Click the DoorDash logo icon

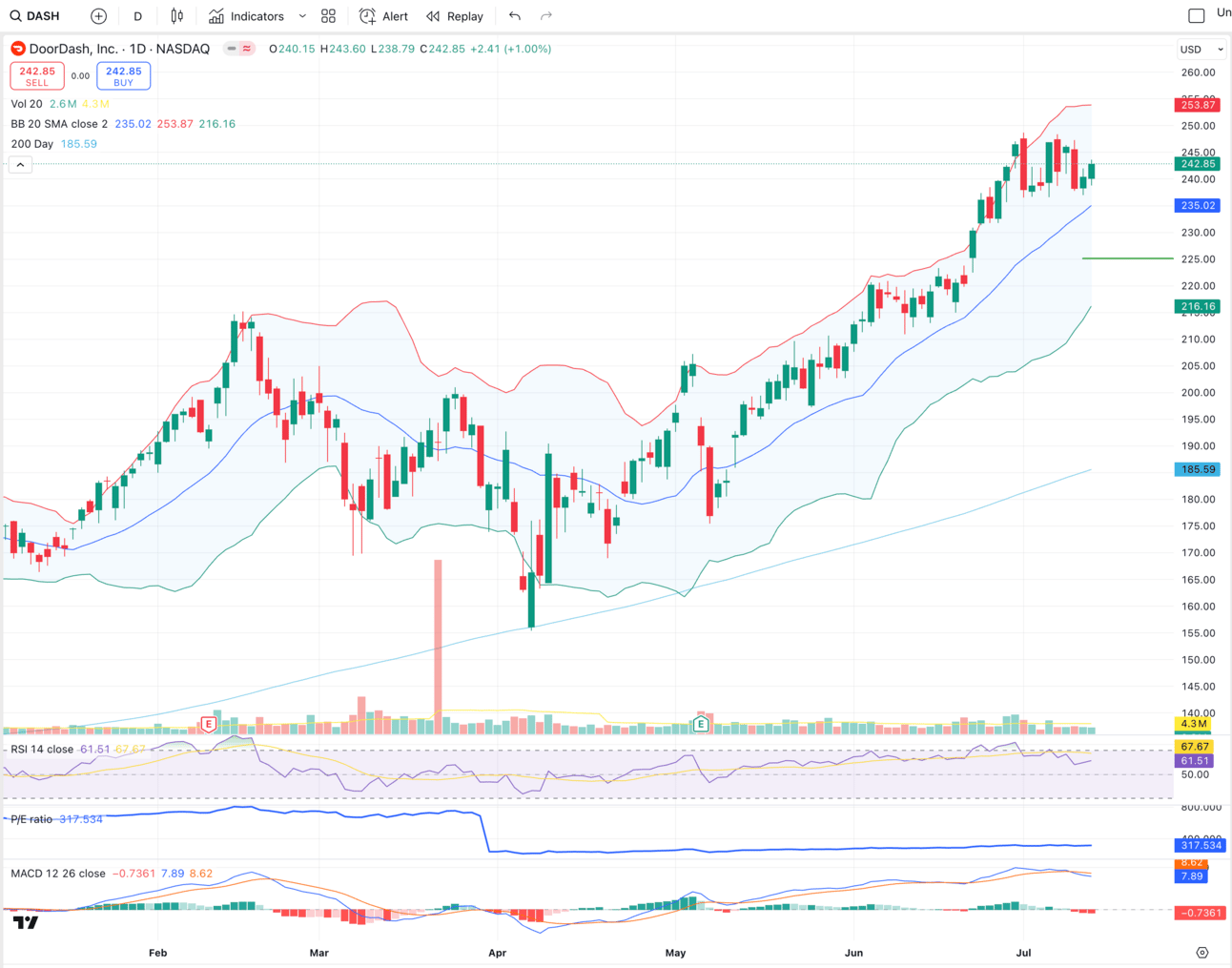tap(18, 49)
